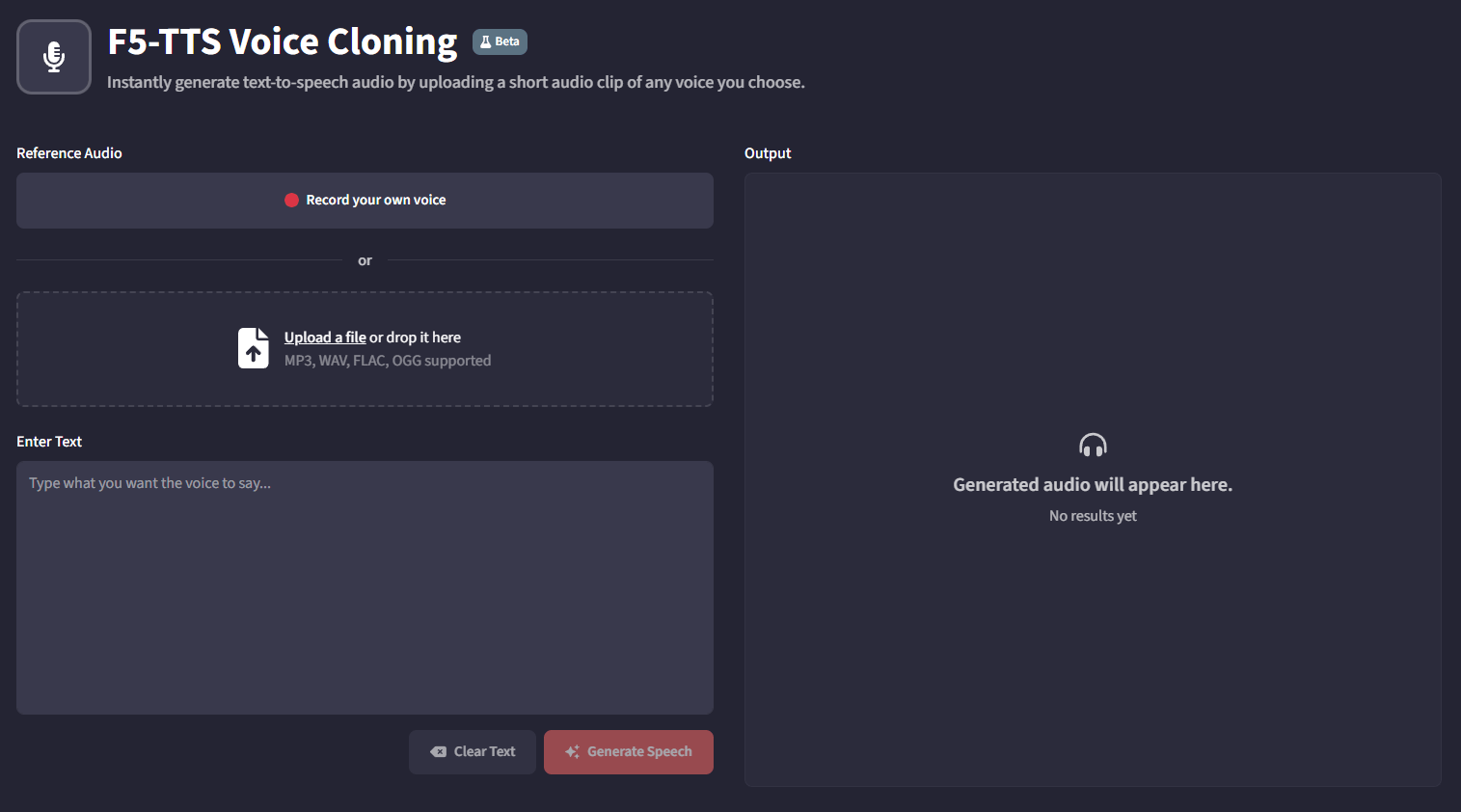Open the Upload a file link
This screenshot has height=812, width=1461.
coord(325,338)
